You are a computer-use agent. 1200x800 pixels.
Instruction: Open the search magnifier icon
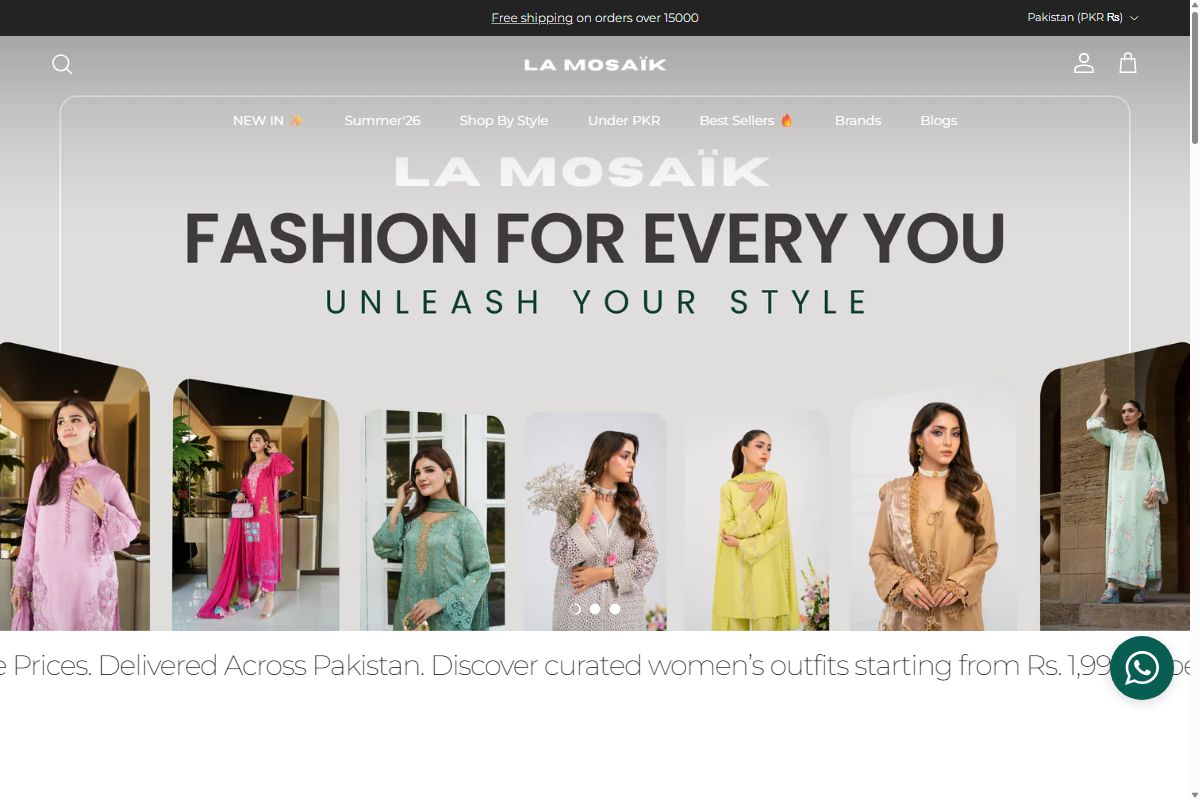coord(62,64)
